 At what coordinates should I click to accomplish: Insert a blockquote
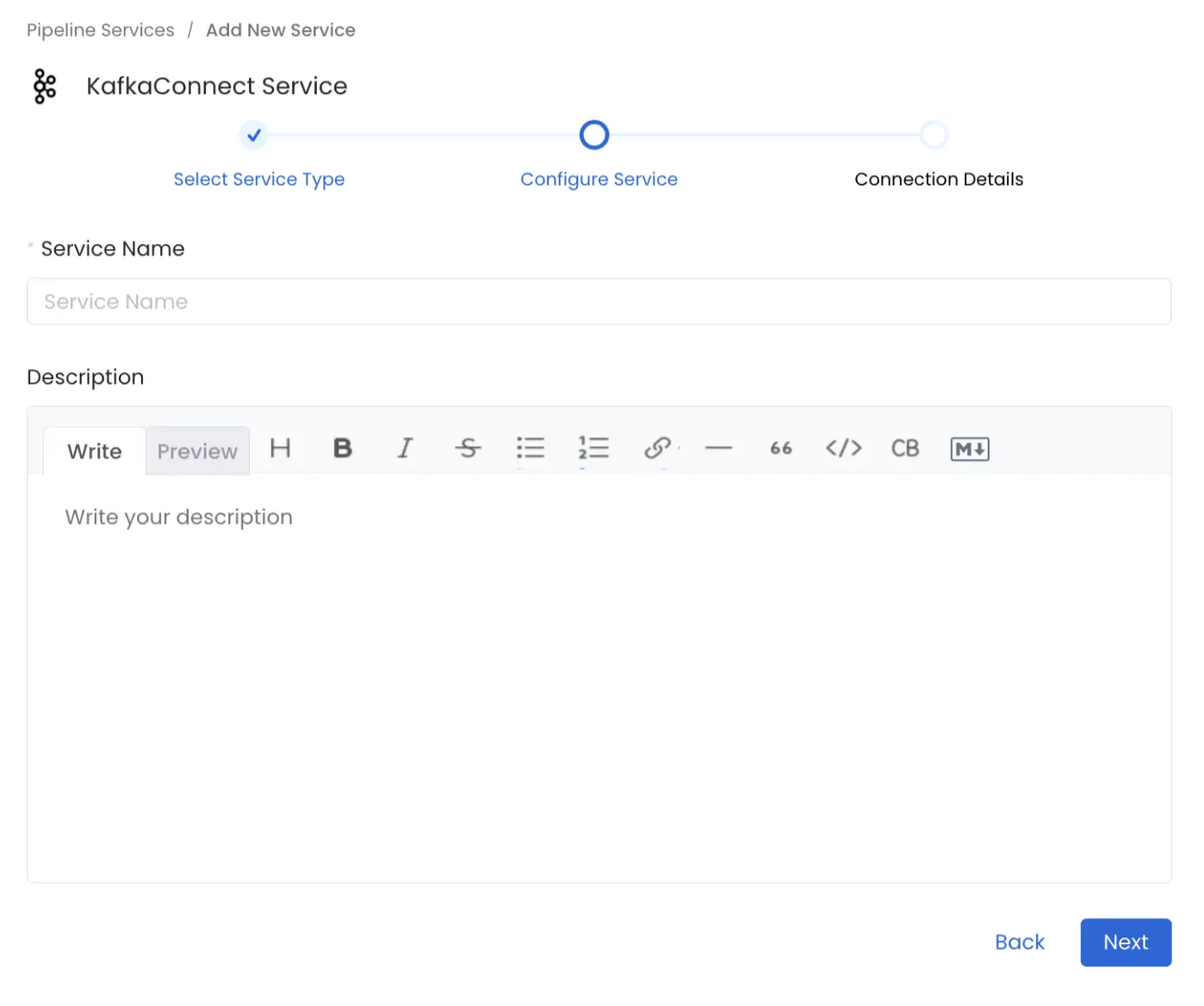coord(780,449)
